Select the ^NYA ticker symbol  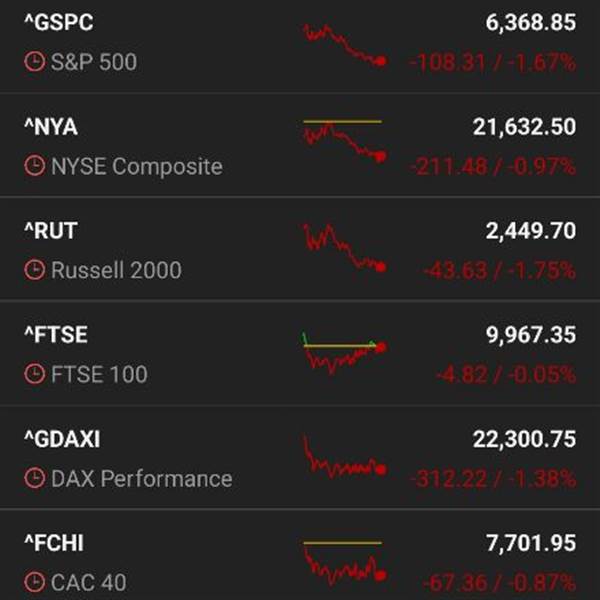tap(50, 127)
